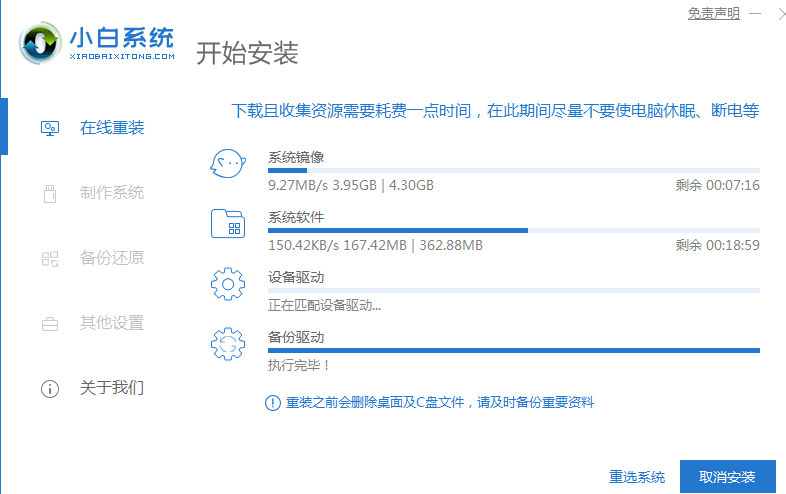
Task: Click the monitor icon beside 在线重装
Action: (50, 128)
